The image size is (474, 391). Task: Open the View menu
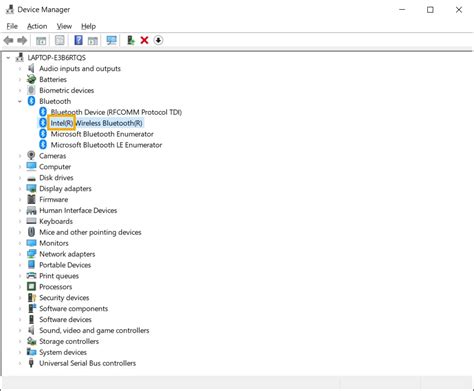64,26
